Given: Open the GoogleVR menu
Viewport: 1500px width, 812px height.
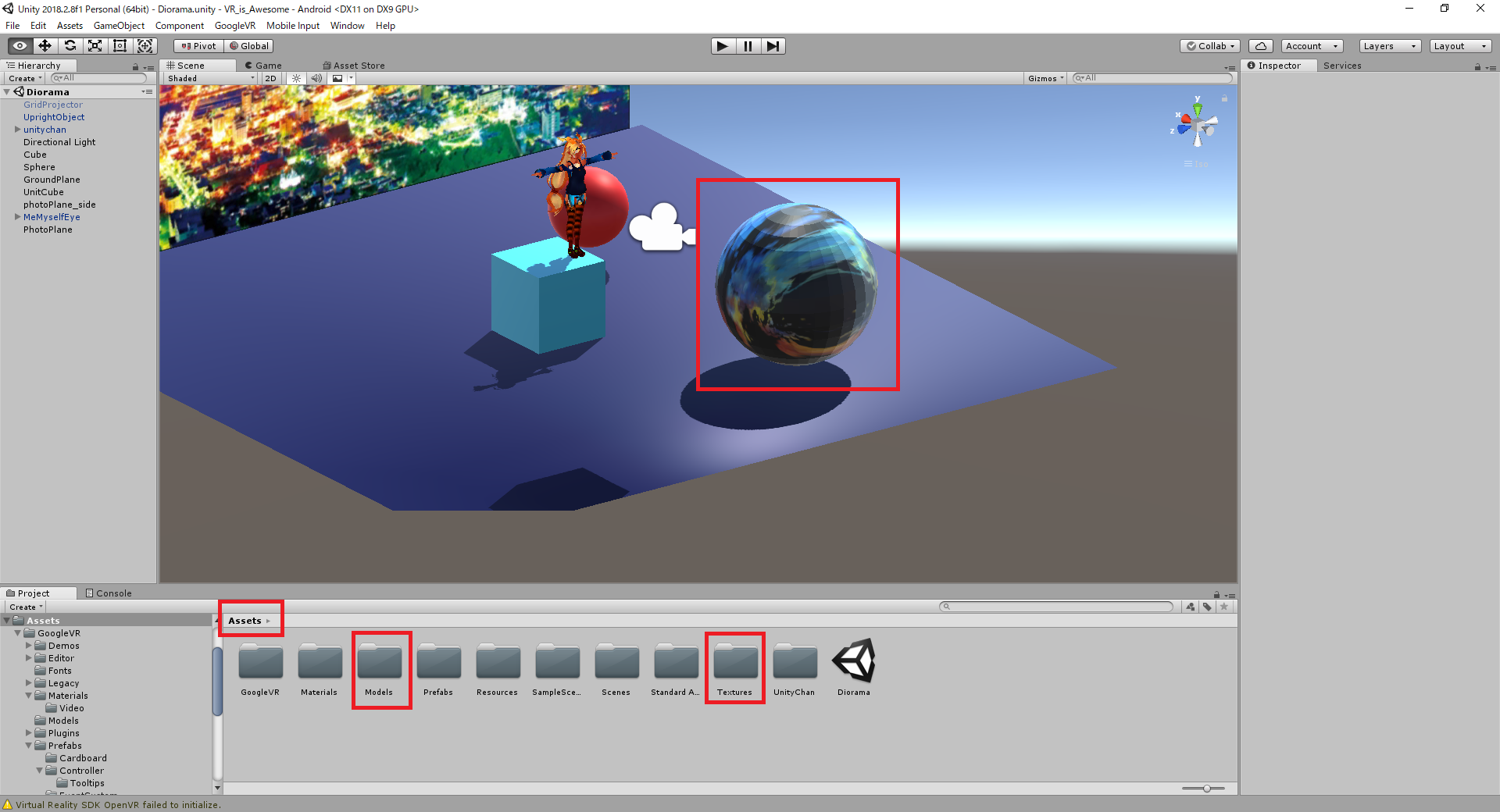Looking at the screenshot, I should (234, 26).
